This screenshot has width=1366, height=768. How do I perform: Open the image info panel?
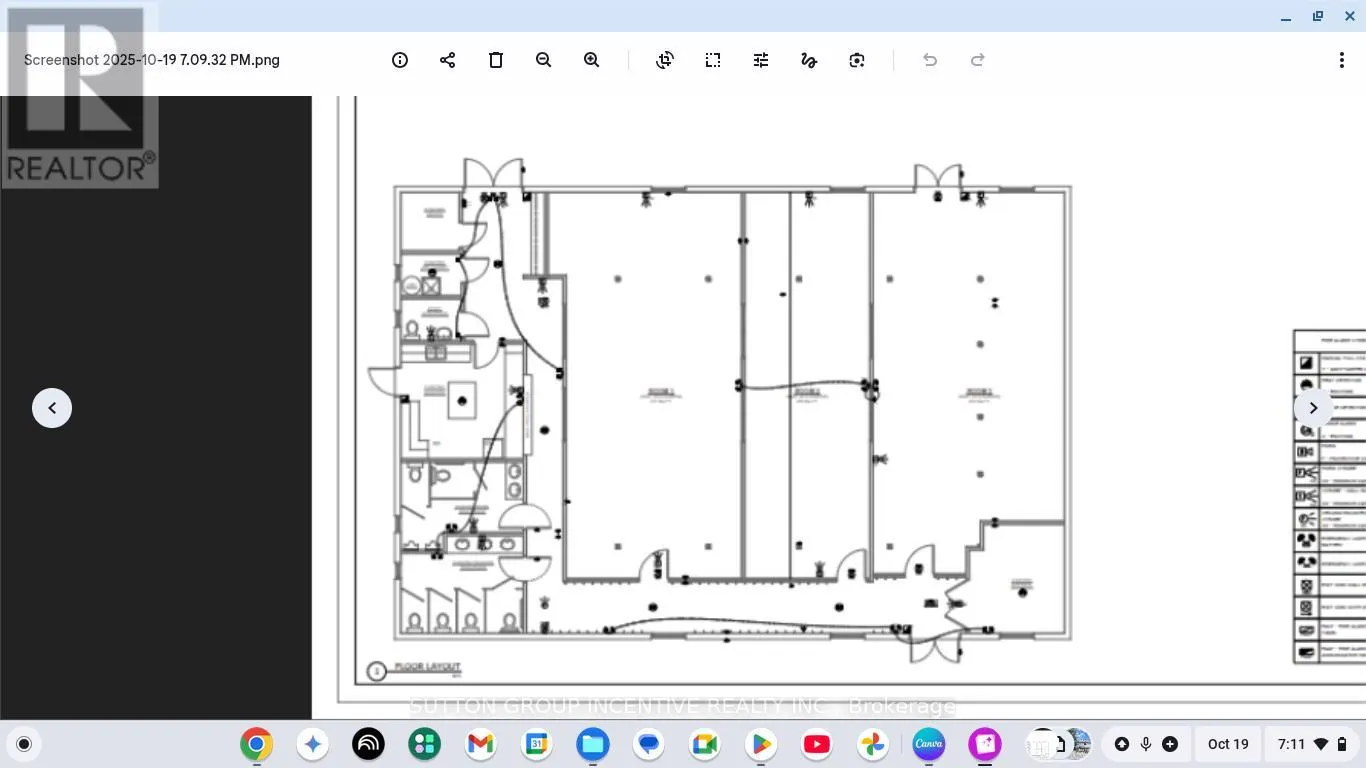pos(400,60)
